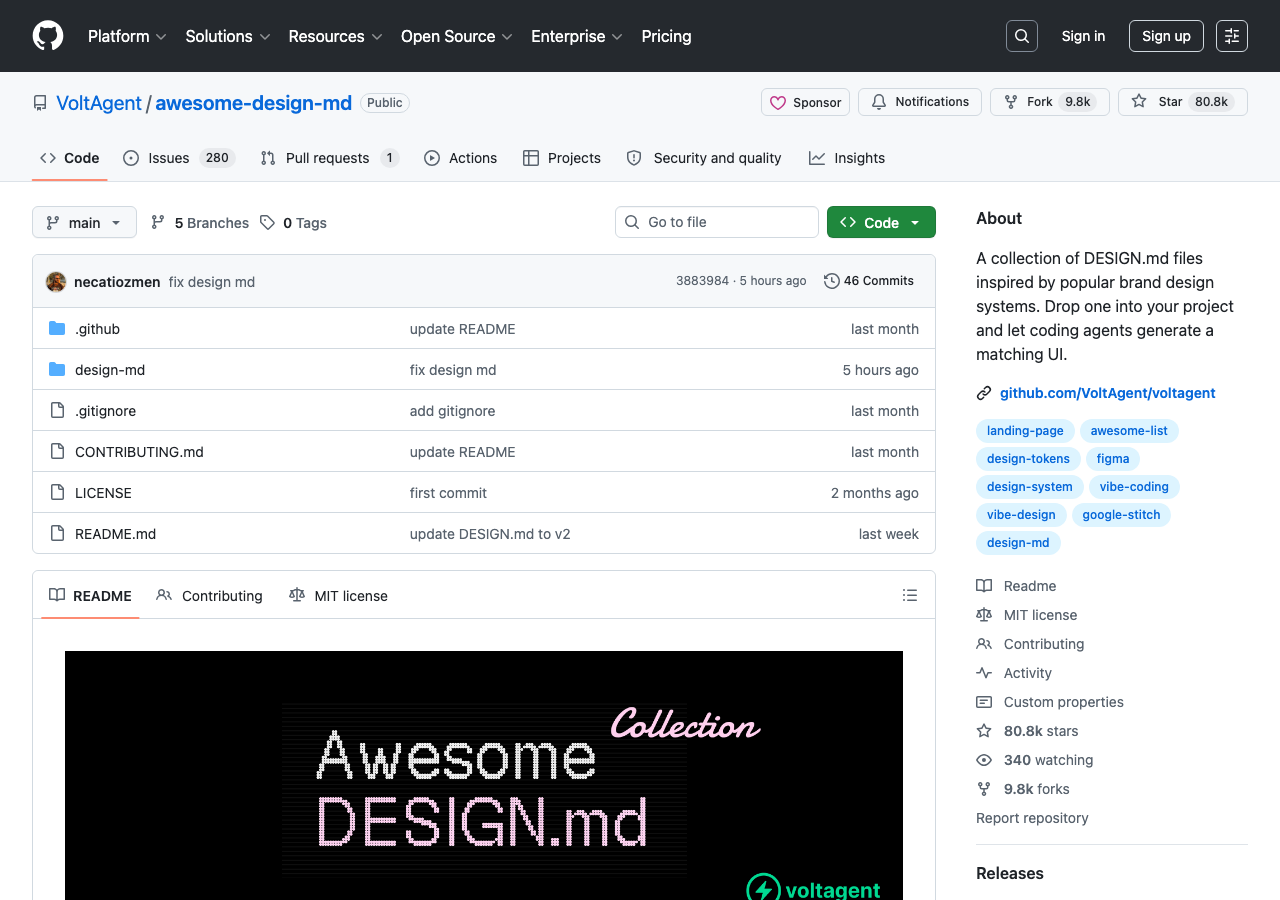
Task: Click the file icon beside README.md
Action: (57, 534)
